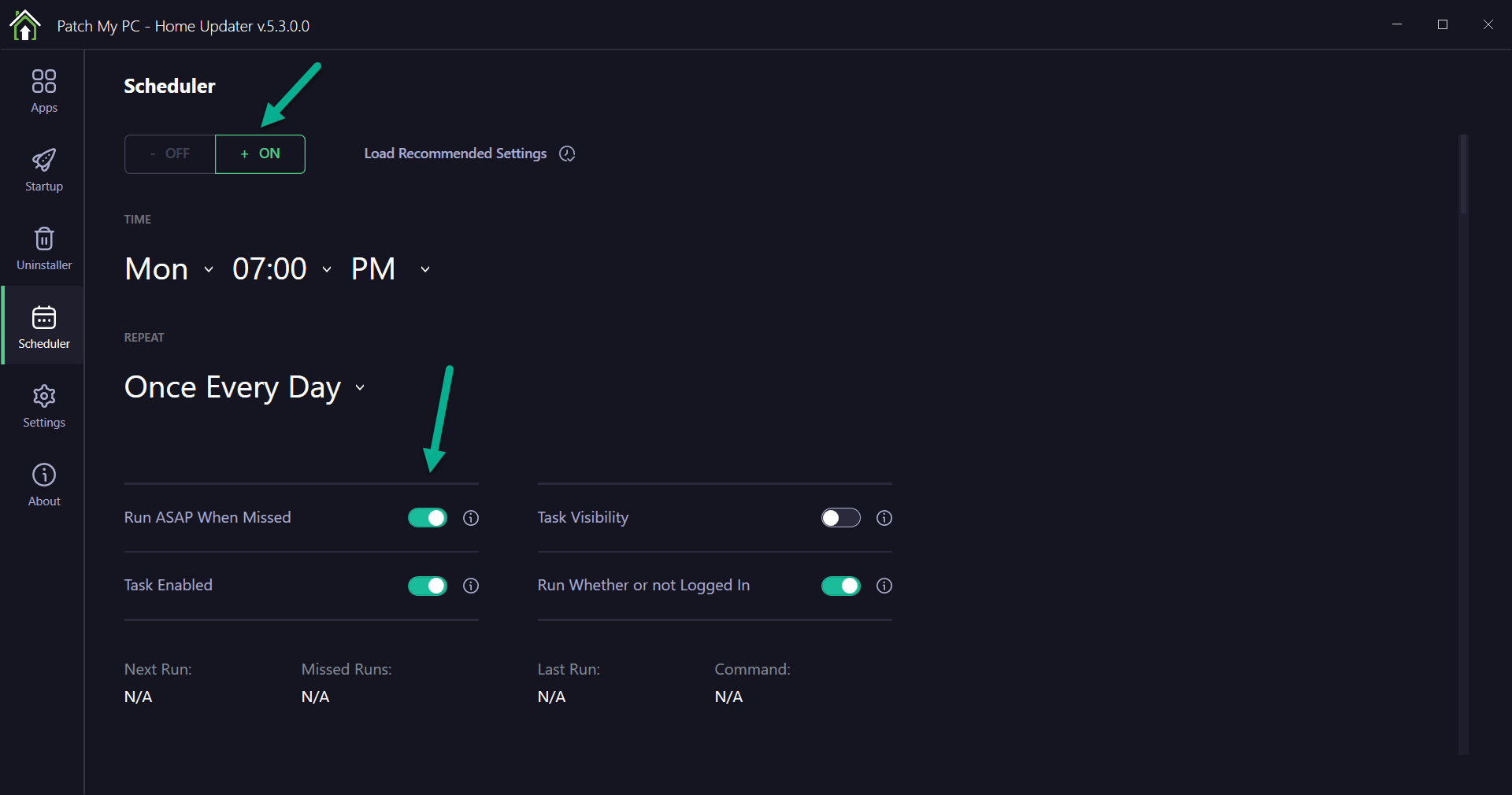Select the Scheduler tab in sidebar
Viewport: 1512px width, 795px height.
(x=44, y=327)
